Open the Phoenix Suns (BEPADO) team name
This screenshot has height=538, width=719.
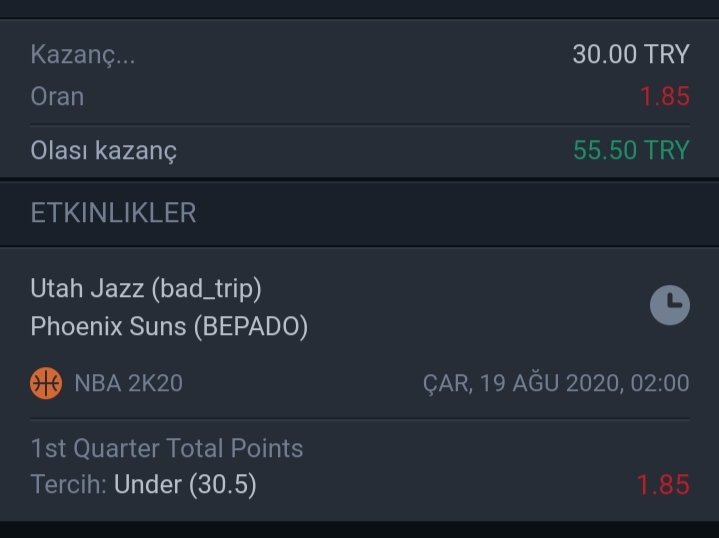pyautogui.click(x=169, y=327)
